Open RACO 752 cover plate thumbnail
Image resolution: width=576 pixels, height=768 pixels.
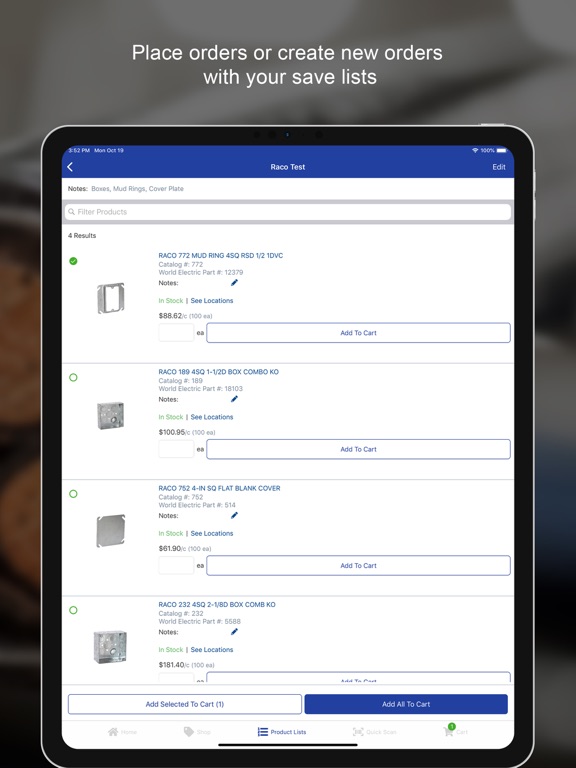pyautogui.click(x=111, y=531)
